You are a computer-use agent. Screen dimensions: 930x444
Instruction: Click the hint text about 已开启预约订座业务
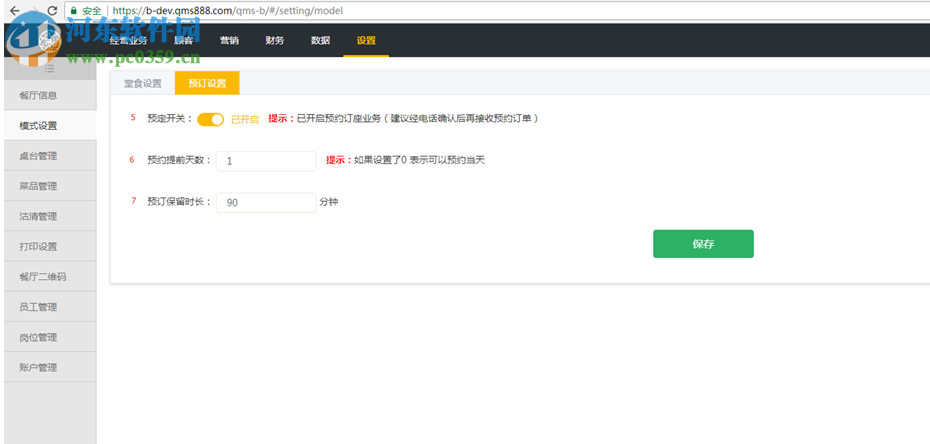418,119
